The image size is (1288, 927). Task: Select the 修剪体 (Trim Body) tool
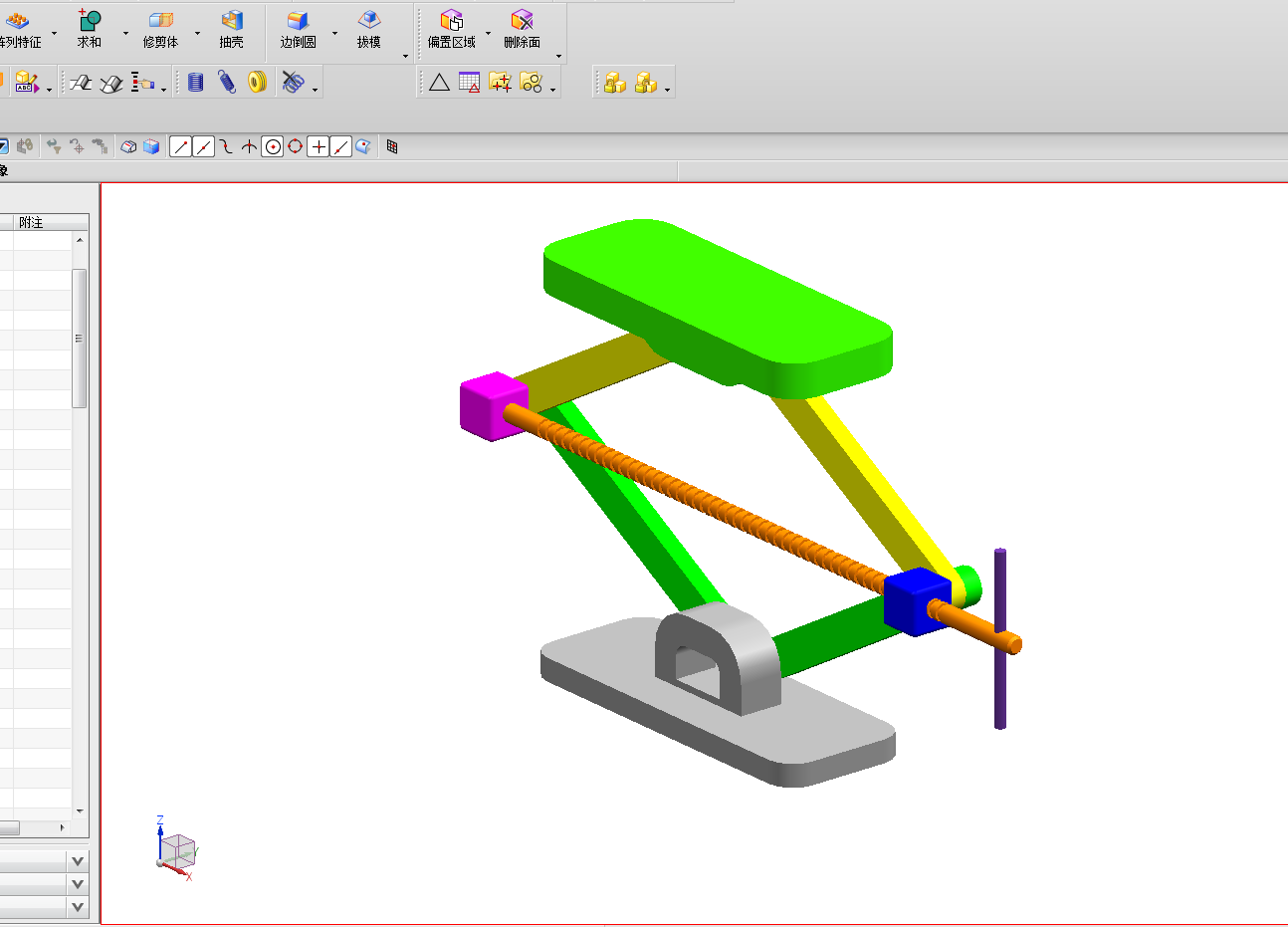point(160,21)
